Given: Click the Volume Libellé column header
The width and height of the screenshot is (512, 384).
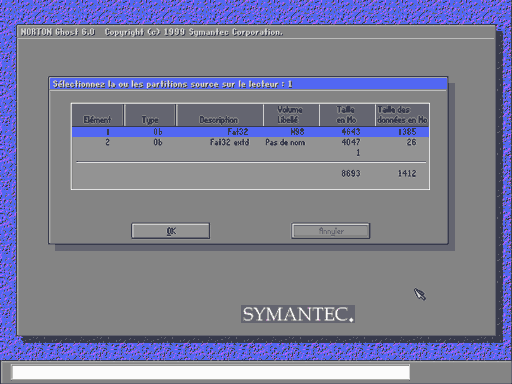Looking at the screenshot, I should tap(291, 115).
